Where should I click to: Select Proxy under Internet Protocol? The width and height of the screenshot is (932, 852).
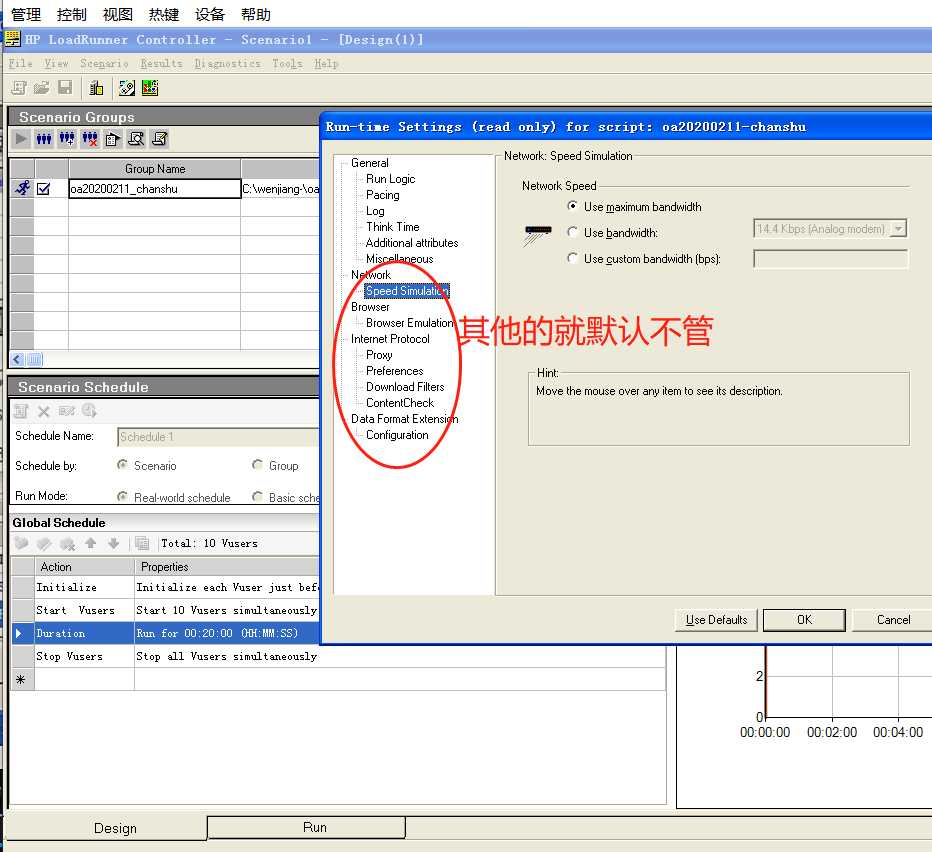coord(379,355)
